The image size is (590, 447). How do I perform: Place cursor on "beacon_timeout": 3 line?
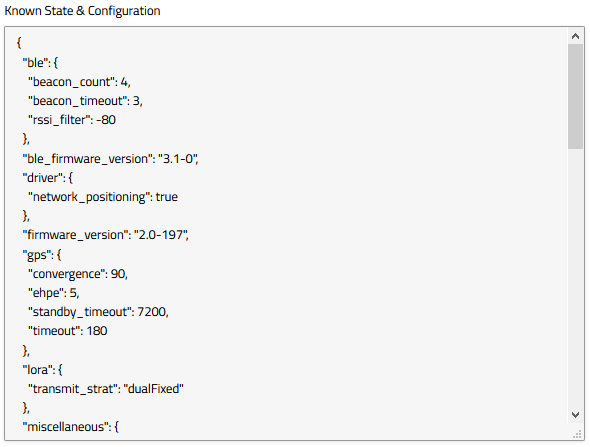pyautogui.click(x=85, y=101)
